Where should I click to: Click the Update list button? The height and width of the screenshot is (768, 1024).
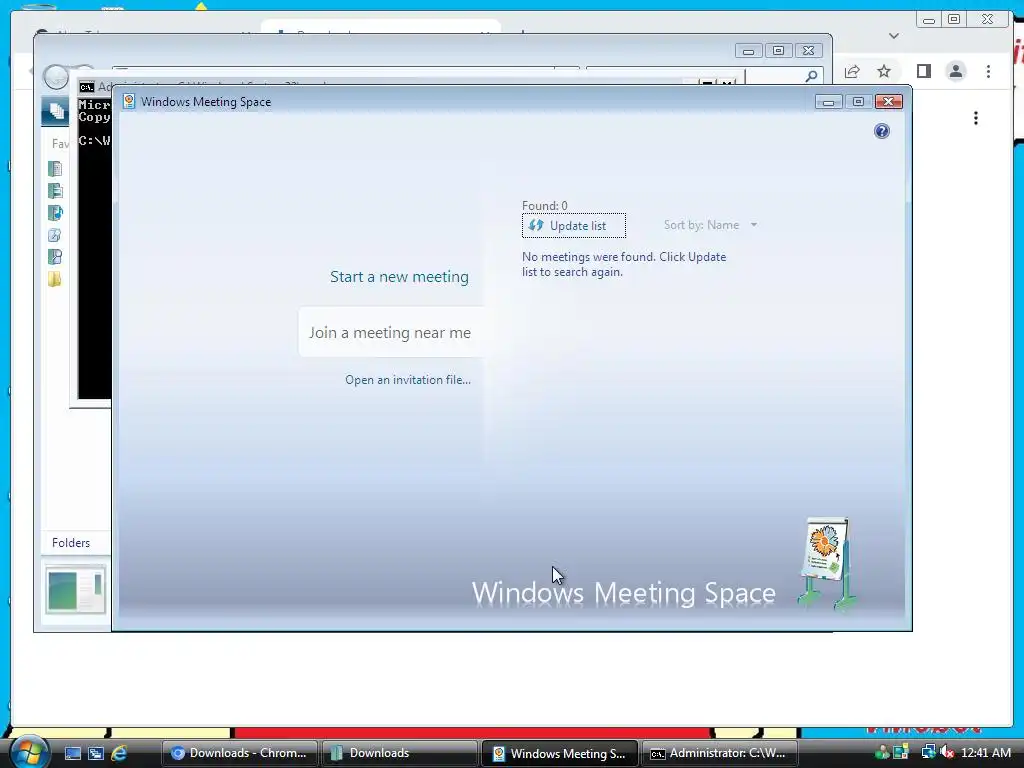tap(573, 225)
